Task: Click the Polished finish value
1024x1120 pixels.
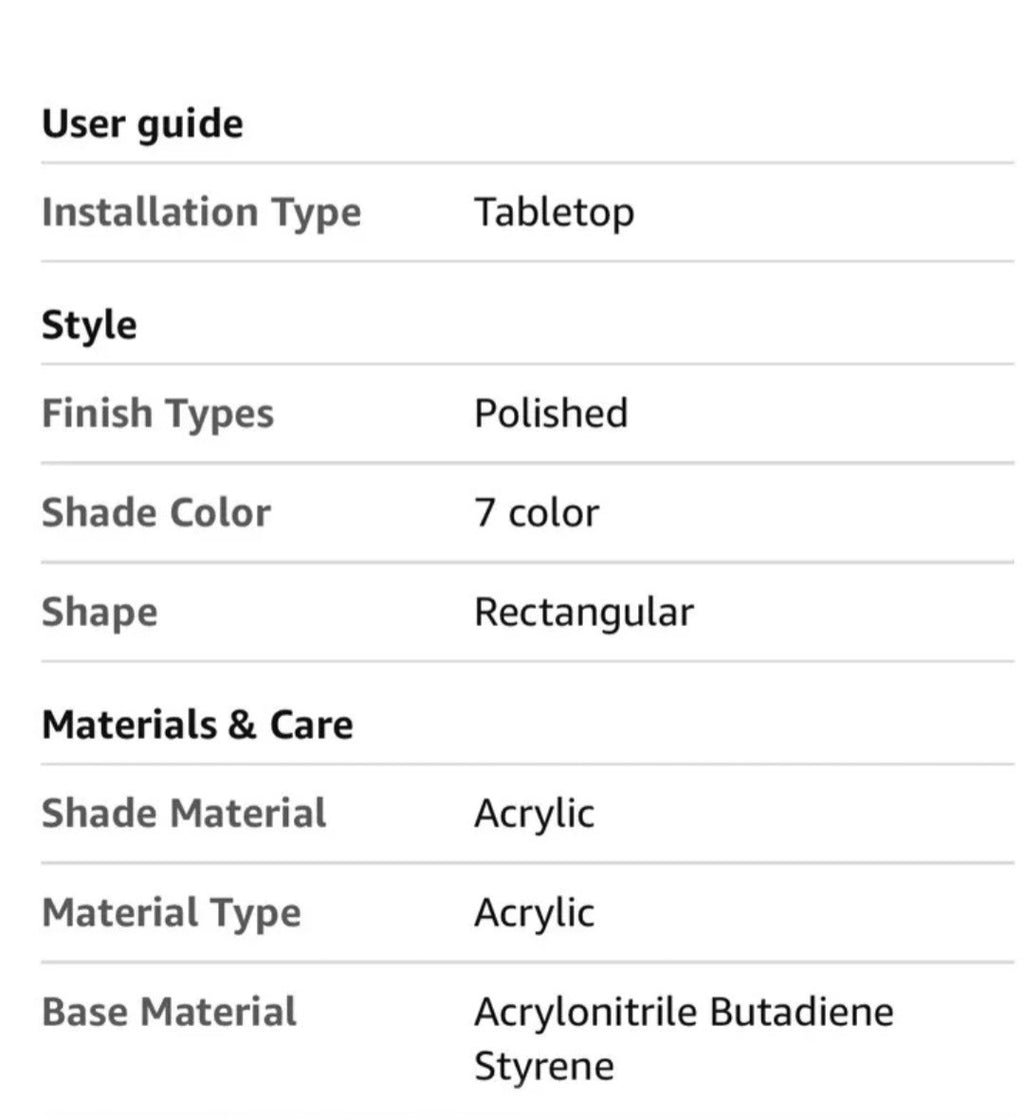Action: (551, 413)
